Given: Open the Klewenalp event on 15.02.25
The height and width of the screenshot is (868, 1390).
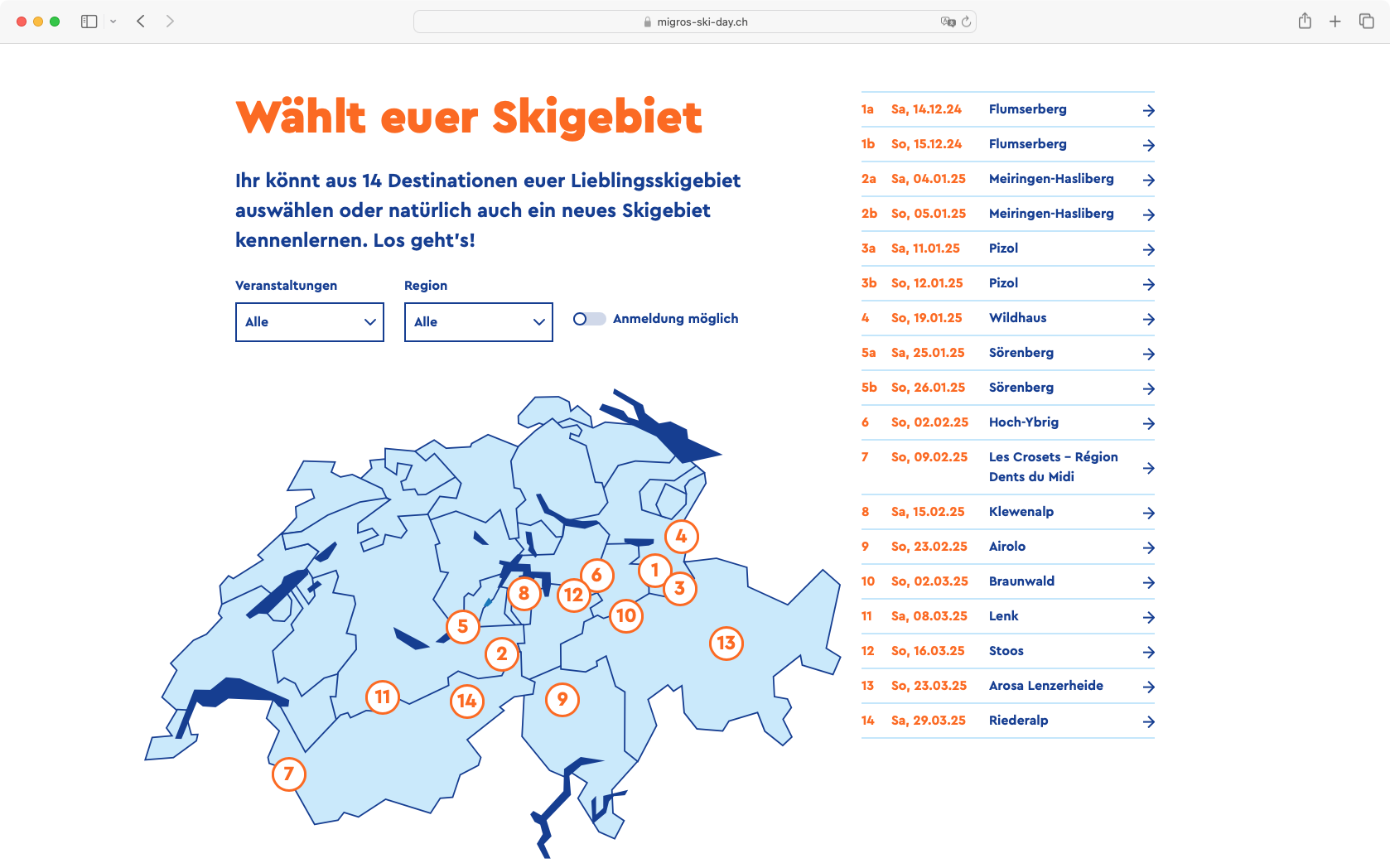Looking at the screenshot, I should pos(1008,512).
